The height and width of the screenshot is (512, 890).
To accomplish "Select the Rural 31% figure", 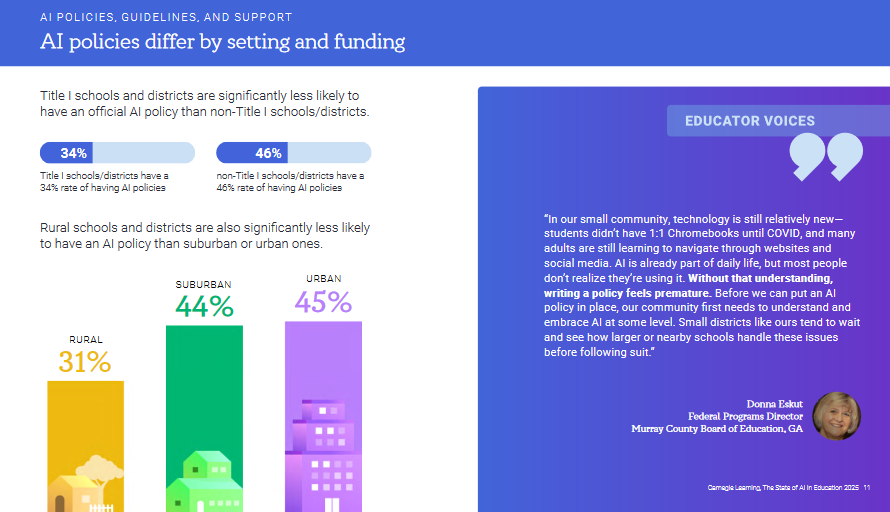I will (84, 361).
